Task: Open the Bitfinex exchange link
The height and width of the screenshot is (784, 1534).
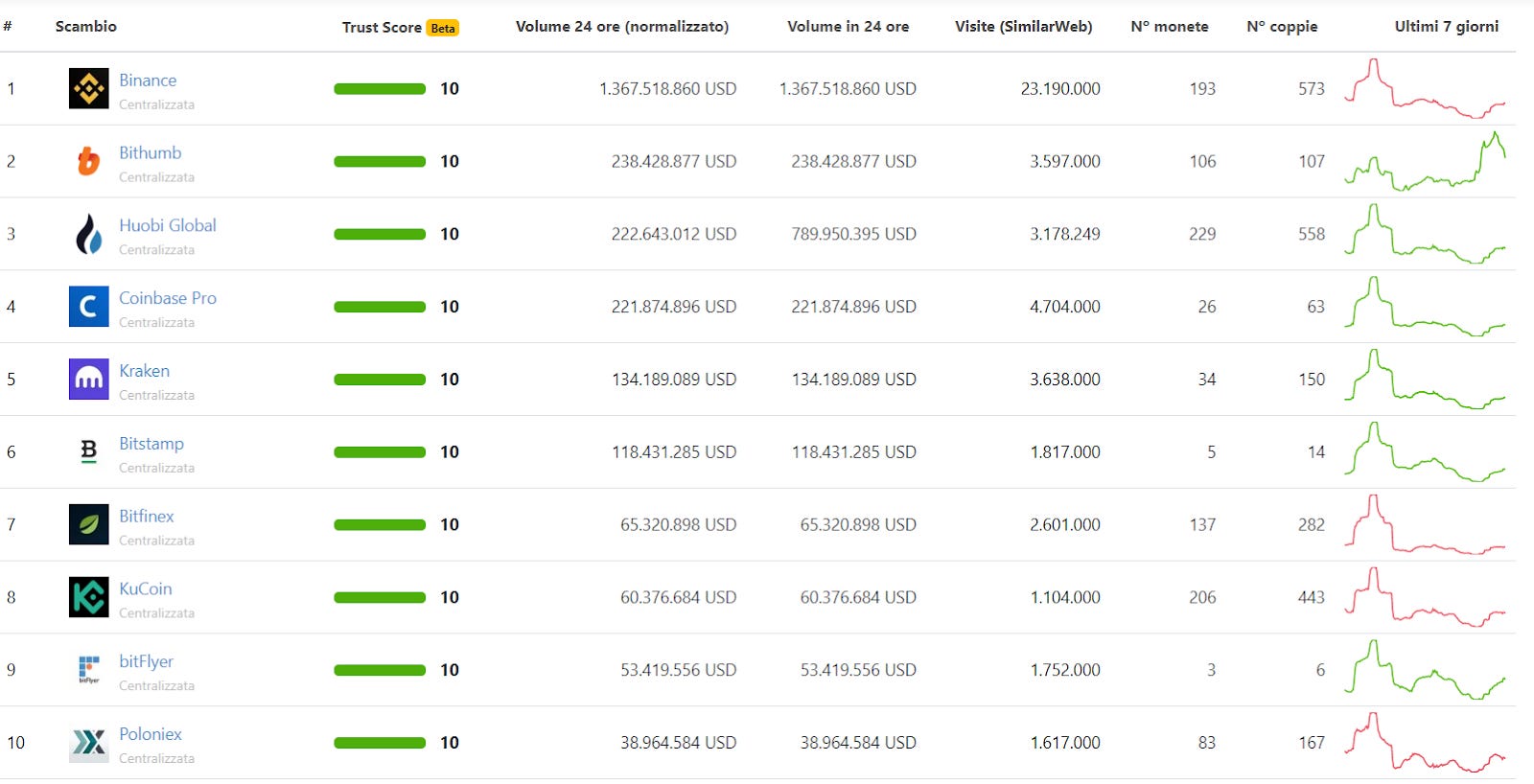Action: (x=147, y=516)
